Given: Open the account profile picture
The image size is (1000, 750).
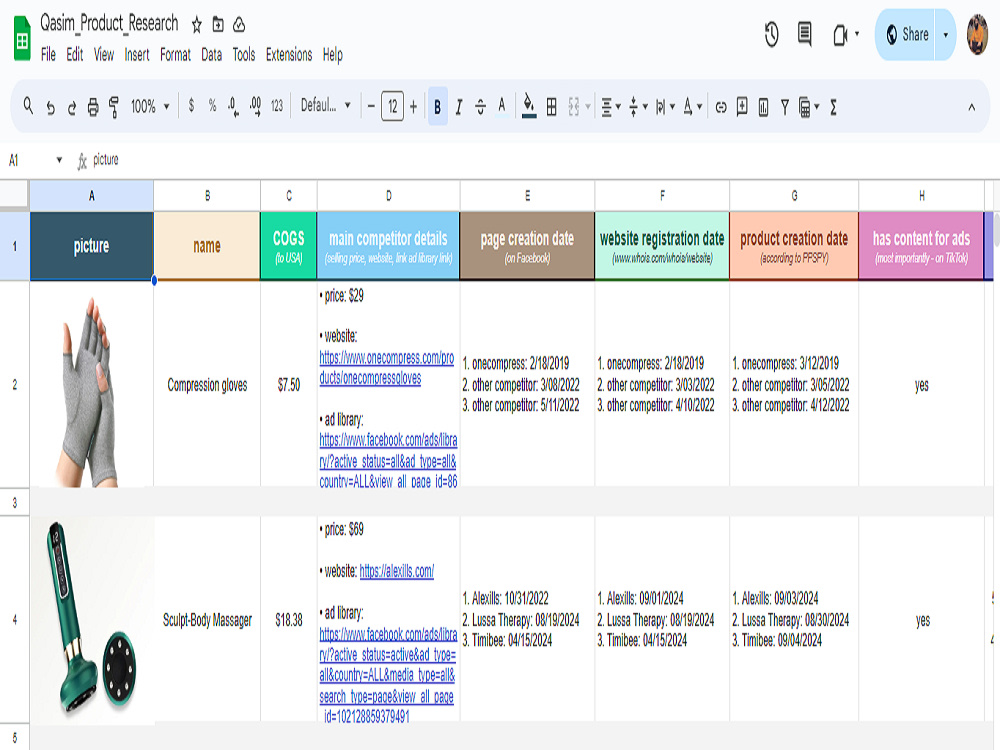Looking at the screenshot, I should (x=977, y=35).
